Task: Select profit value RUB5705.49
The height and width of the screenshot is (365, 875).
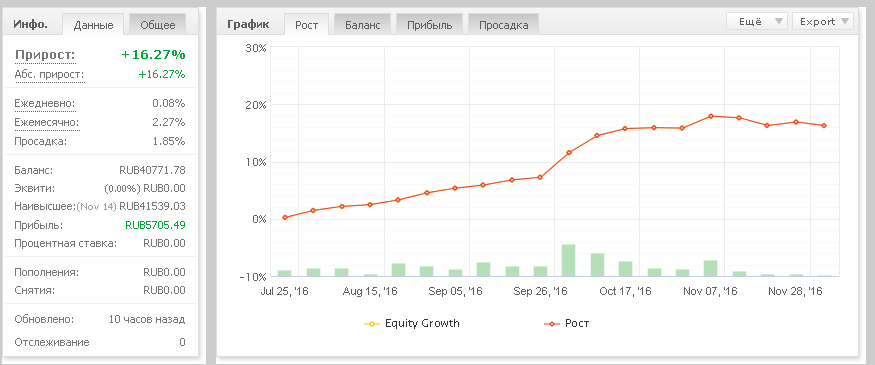Action: tap(155, 225)
